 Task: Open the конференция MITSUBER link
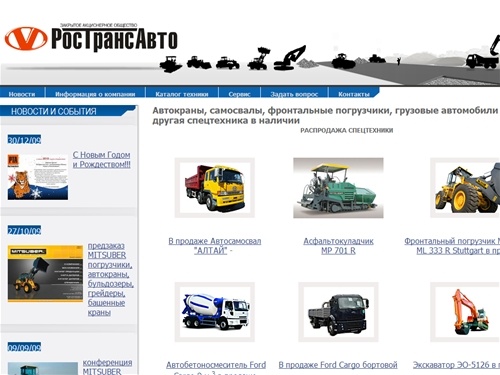pos(107,367)
